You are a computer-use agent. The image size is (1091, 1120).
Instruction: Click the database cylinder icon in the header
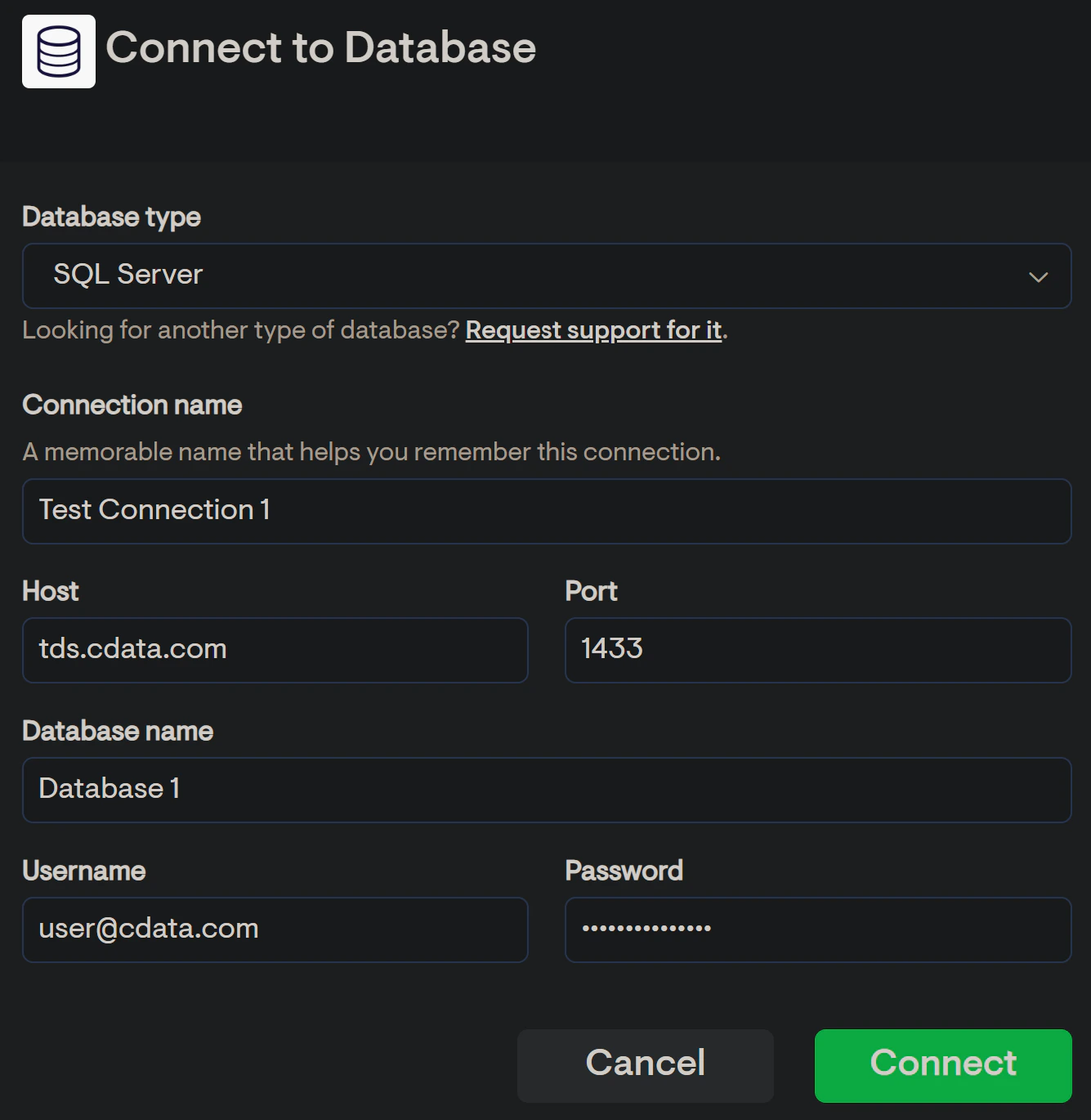coord(58,51)
